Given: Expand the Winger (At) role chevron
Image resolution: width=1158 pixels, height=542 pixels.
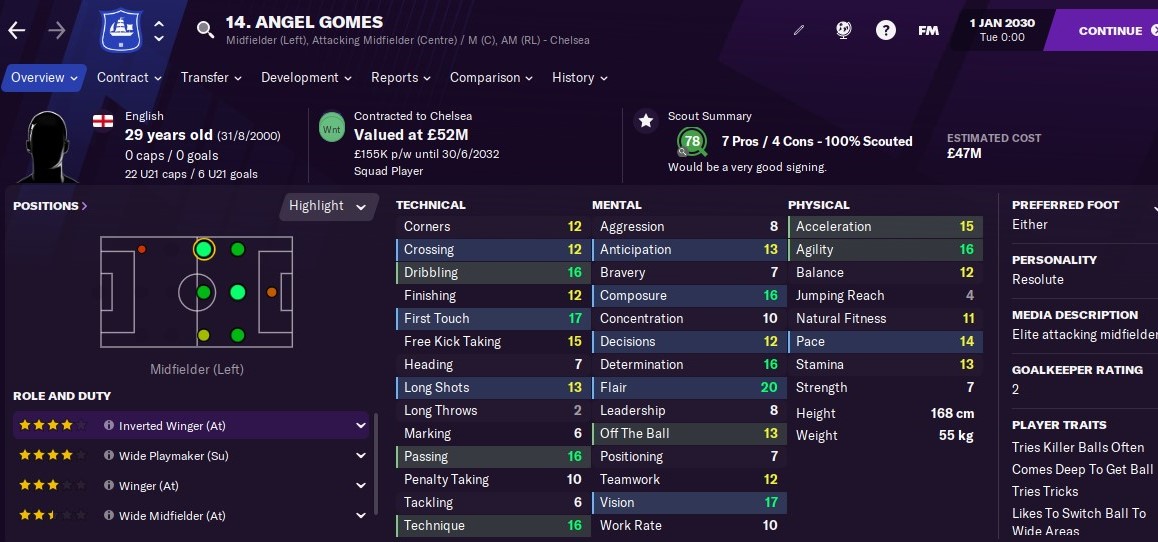Looking at the screenshot, I should [360, 486].
